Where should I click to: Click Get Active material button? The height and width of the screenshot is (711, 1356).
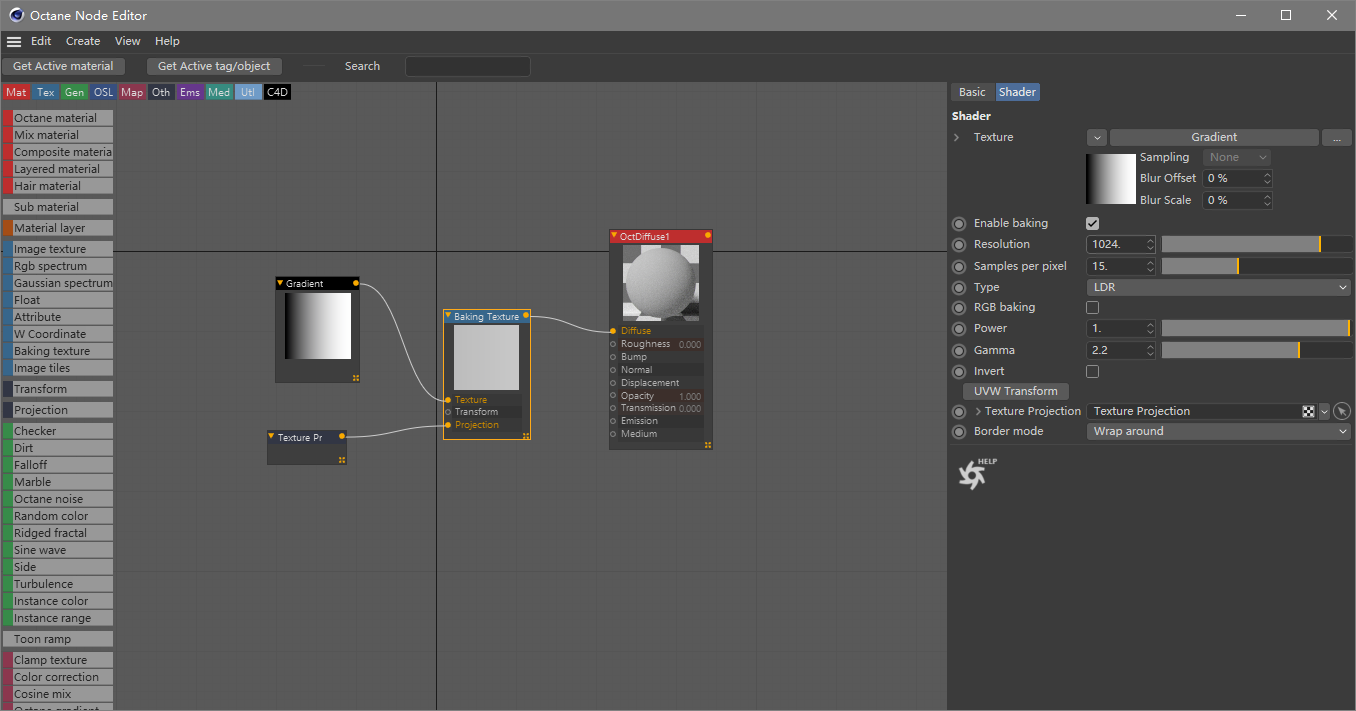click(x=63, y=66)
